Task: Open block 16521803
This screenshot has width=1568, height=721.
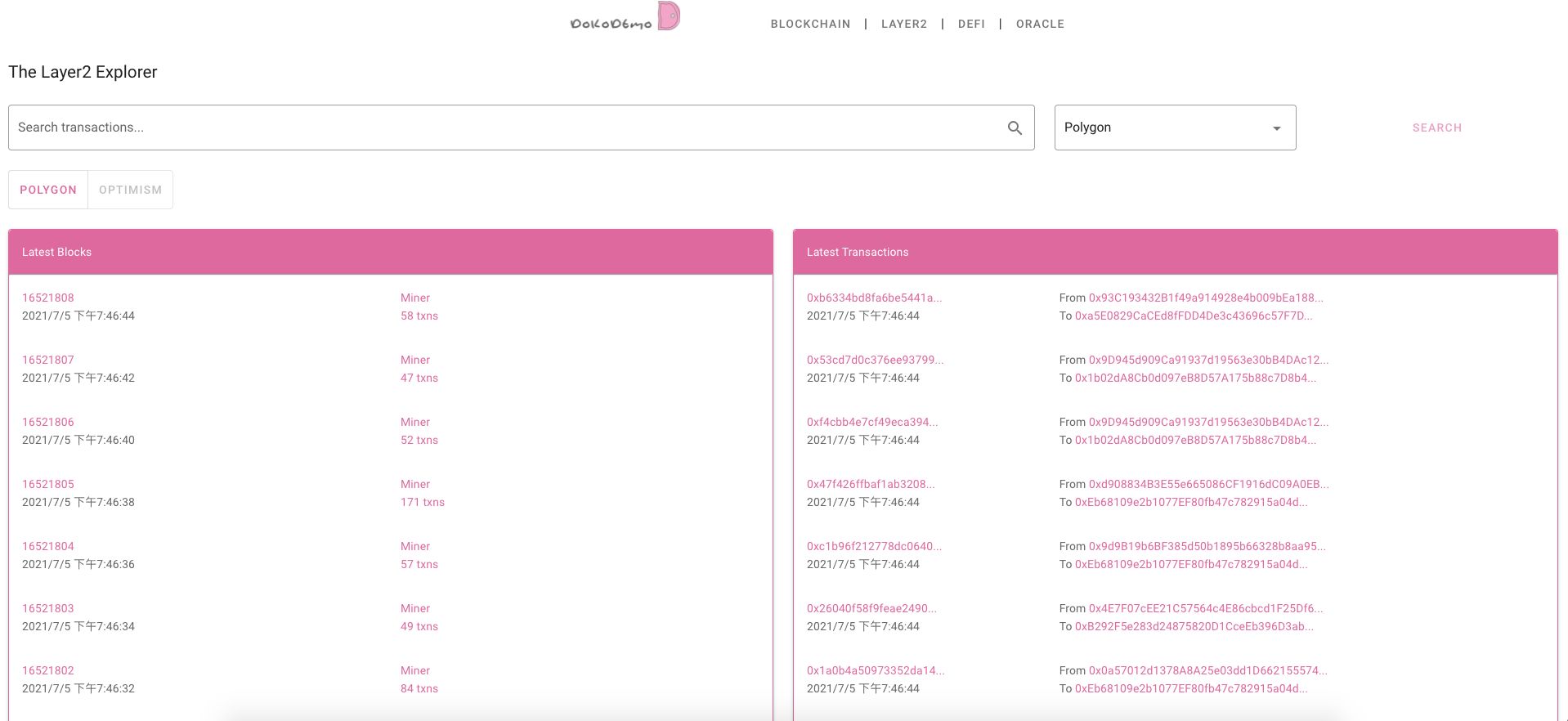Action: 48,608
